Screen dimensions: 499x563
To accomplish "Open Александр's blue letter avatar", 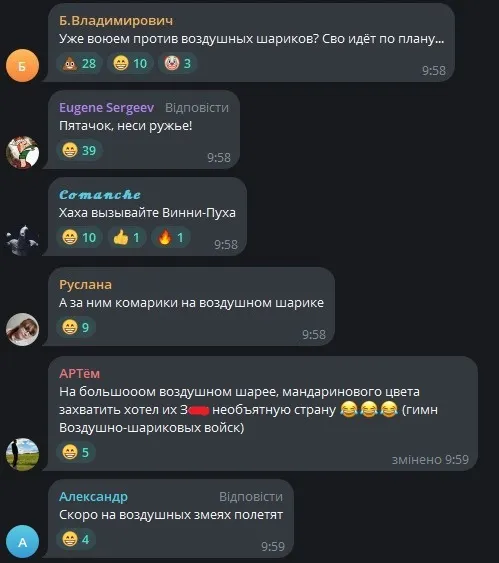I will pos(22,541).
